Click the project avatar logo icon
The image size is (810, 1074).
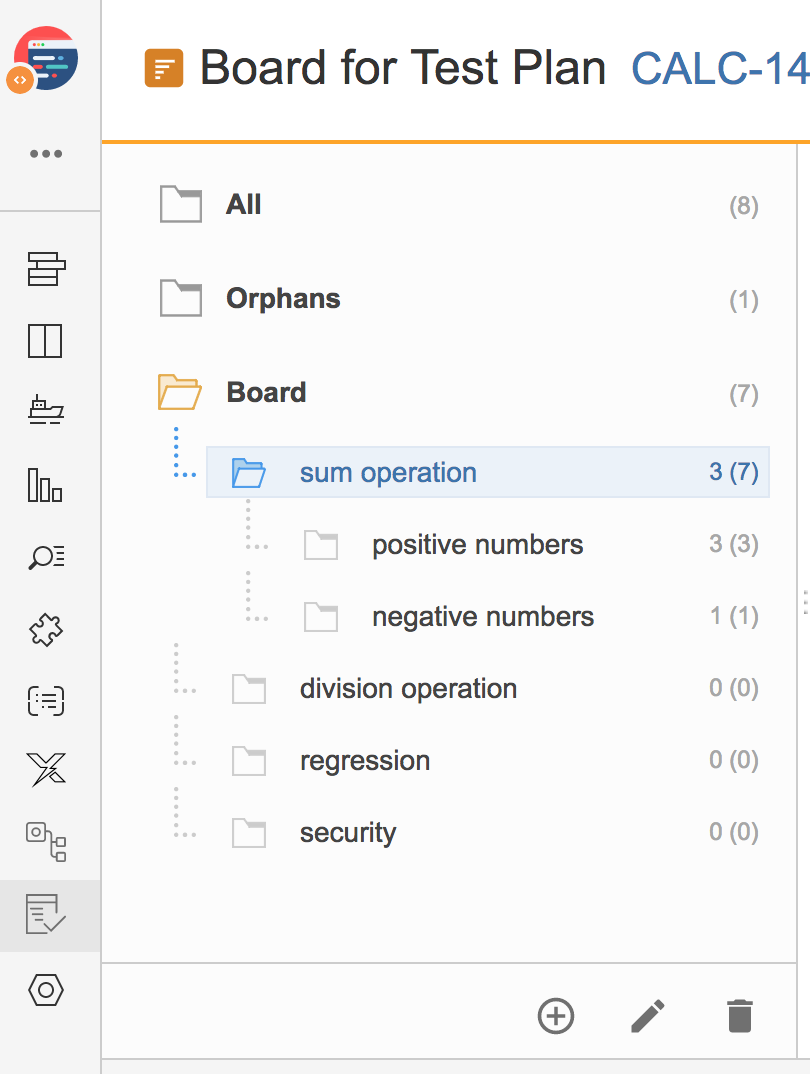[45, 60]
